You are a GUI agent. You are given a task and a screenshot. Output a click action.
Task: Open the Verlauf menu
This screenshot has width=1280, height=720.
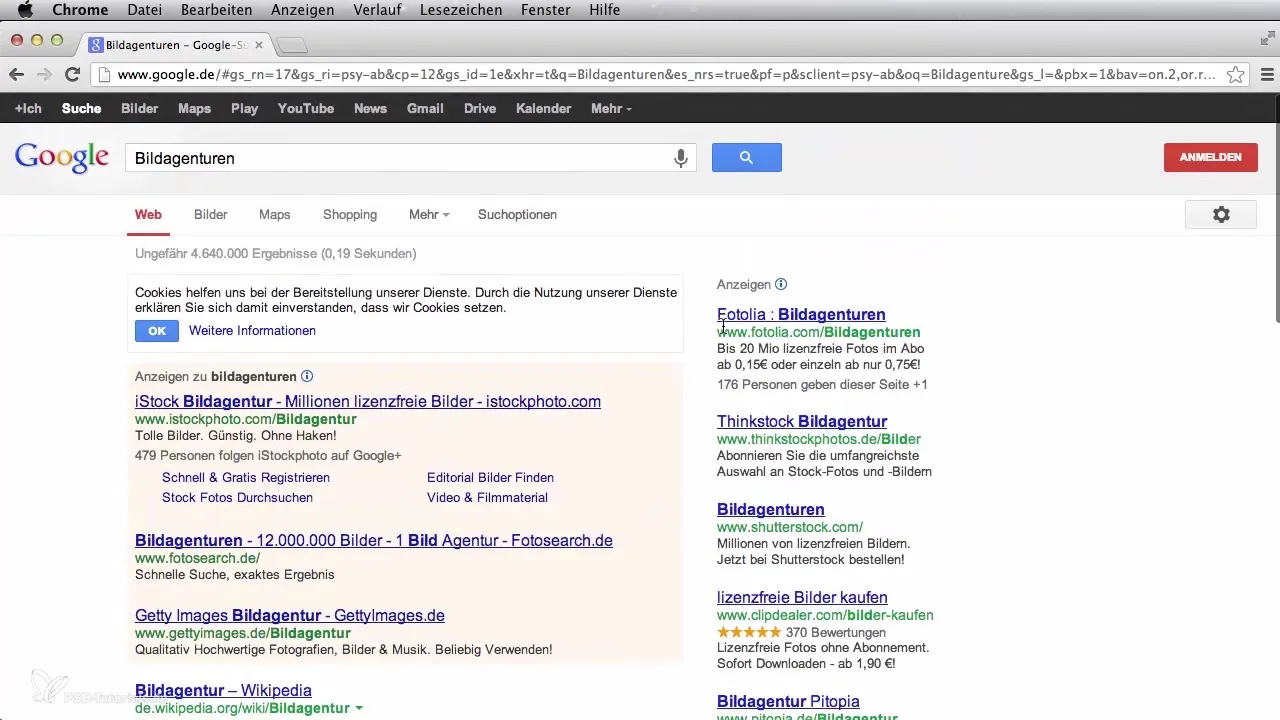coord(379,10)
